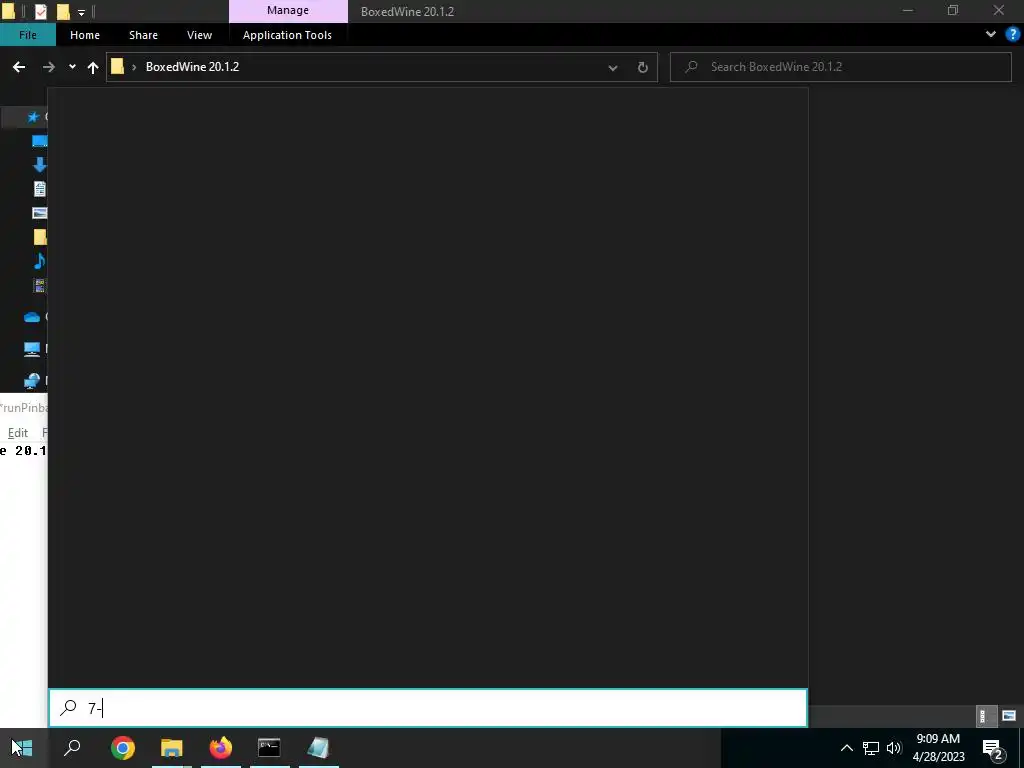Open the pinned yellow folder in sidebar
Viewport: 1024px width, 768px height.
pos(40,236)
